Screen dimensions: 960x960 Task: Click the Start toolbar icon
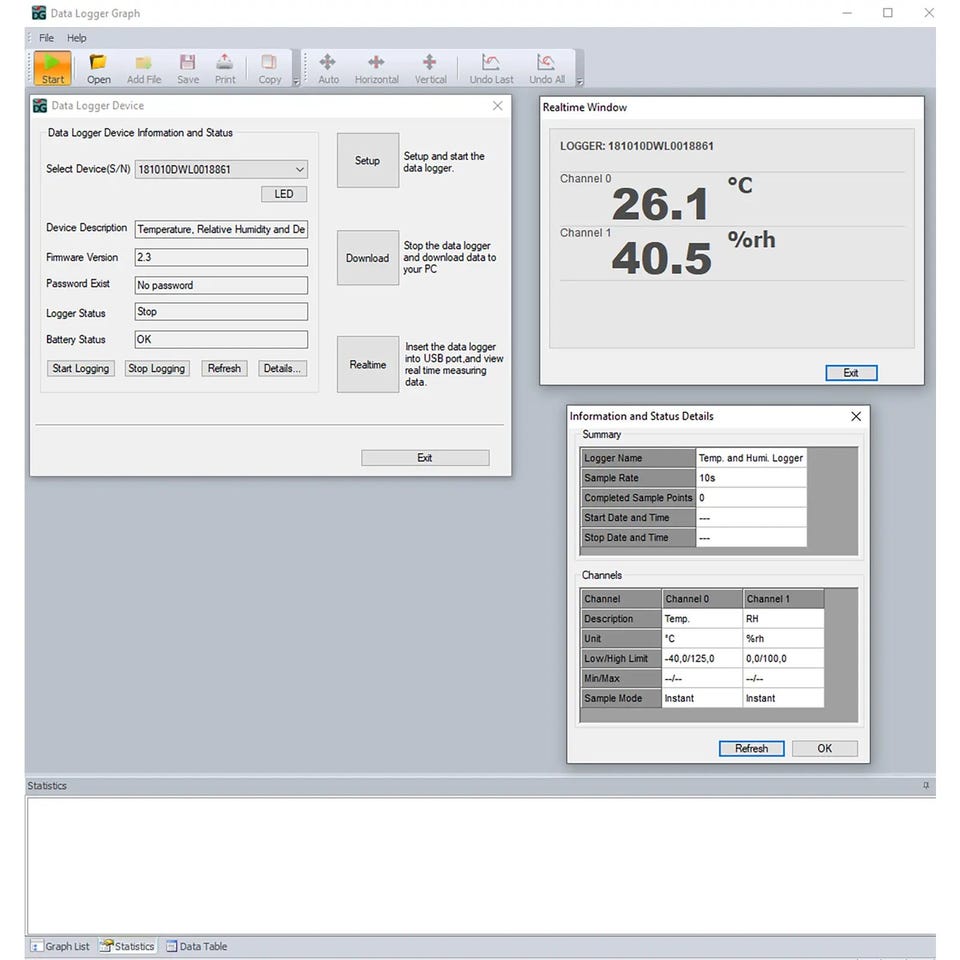(53, 68)
